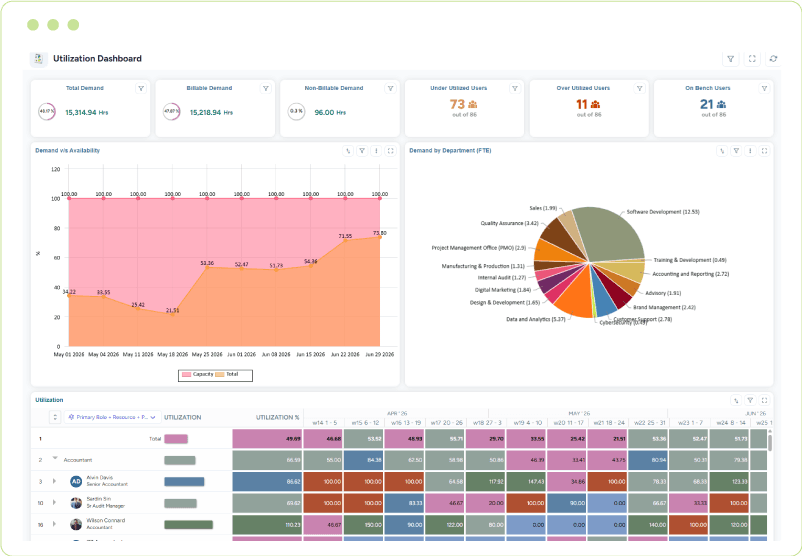The height and width of the screenshot is (556, 802).
Task: Enter fullscreen from the dashboard header
Action: (752, 59)
